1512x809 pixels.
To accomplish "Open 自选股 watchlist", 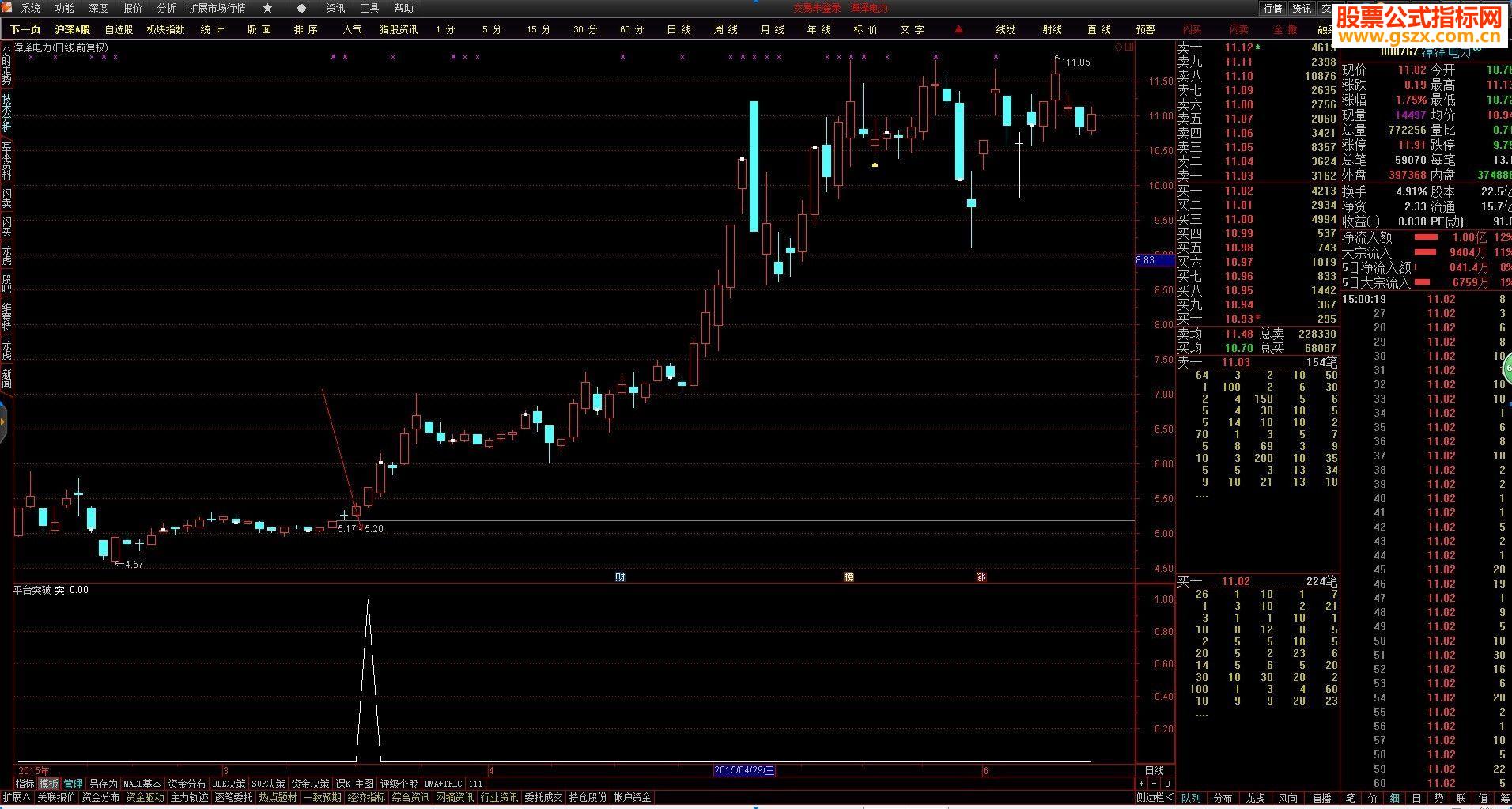I will point(119,29).
